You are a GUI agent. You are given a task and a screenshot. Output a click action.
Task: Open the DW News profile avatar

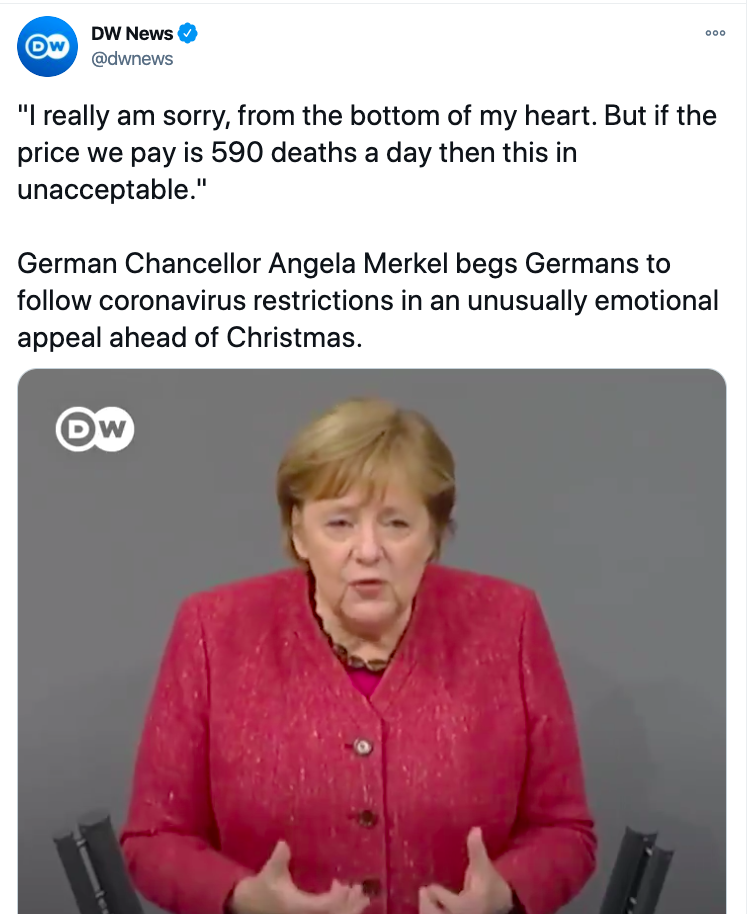[47, 47]
